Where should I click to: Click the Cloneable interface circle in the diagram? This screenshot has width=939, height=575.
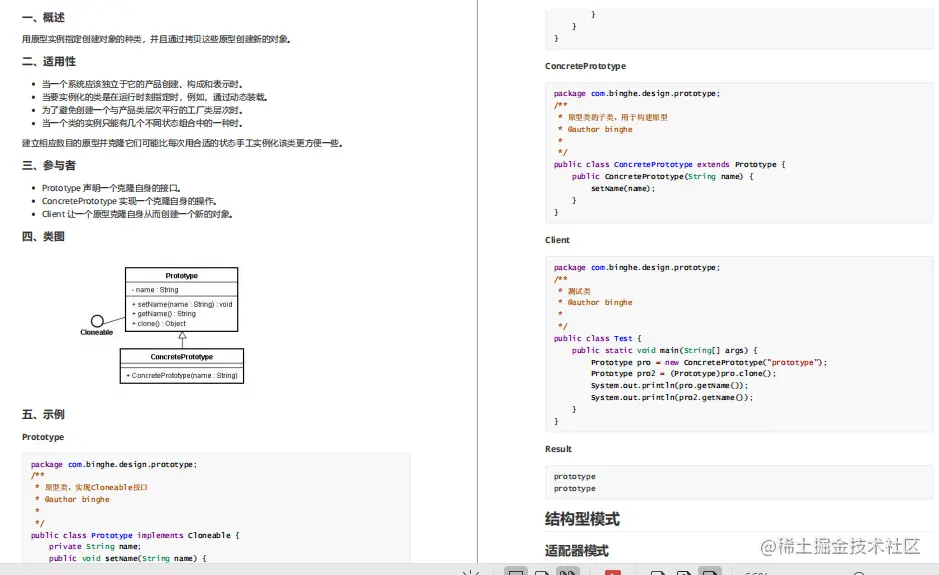pos(97,321)
